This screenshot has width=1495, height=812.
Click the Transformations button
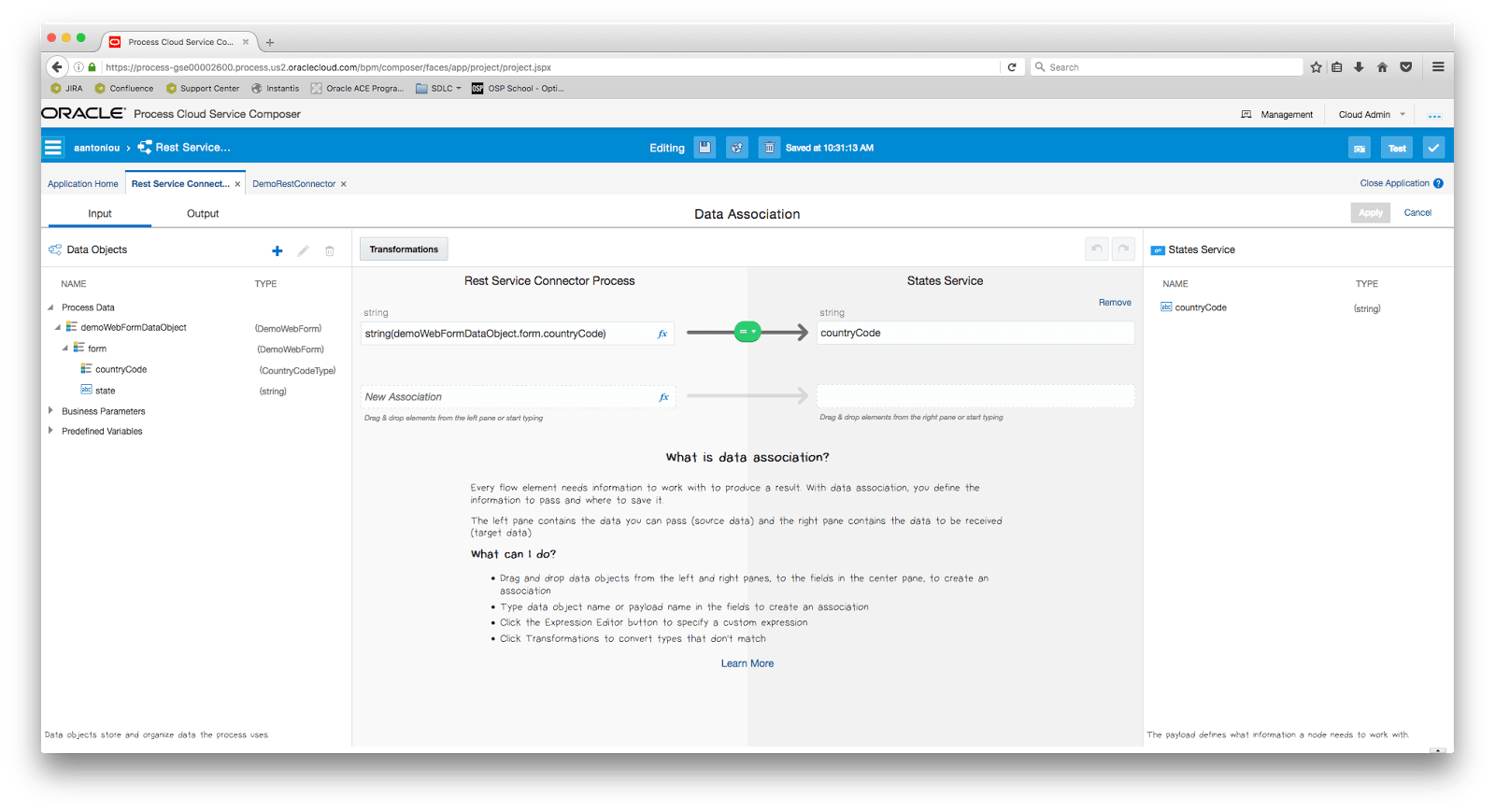coord(404,249)
